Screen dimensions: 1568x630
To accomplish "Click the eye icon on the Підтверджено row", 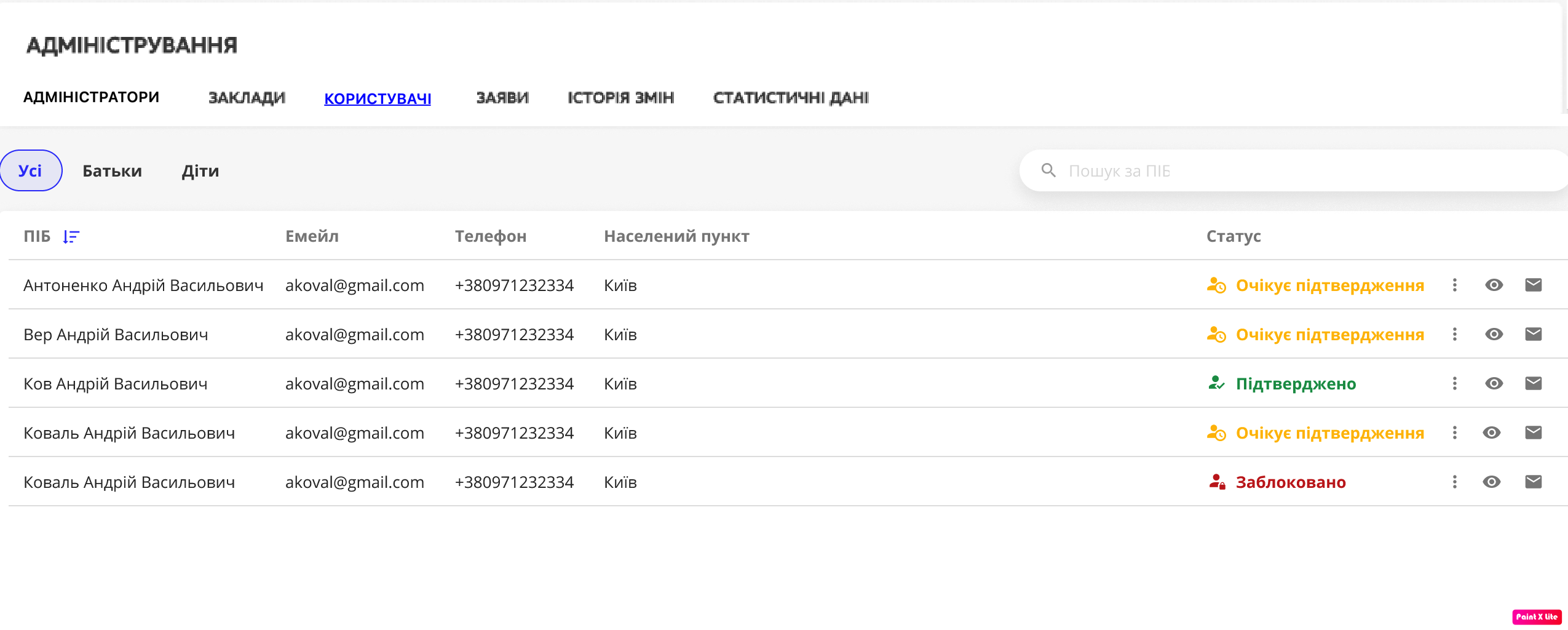I will coord(1494,383).
